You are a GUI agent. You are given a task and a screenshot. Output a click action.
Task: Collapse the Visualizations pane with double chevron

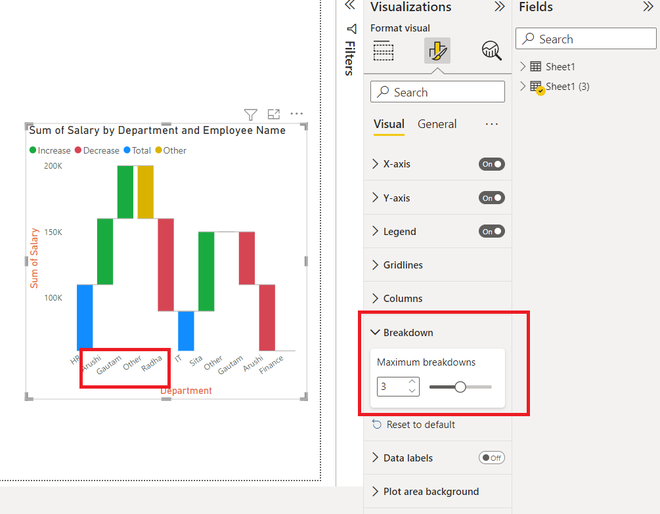(500, 7)
